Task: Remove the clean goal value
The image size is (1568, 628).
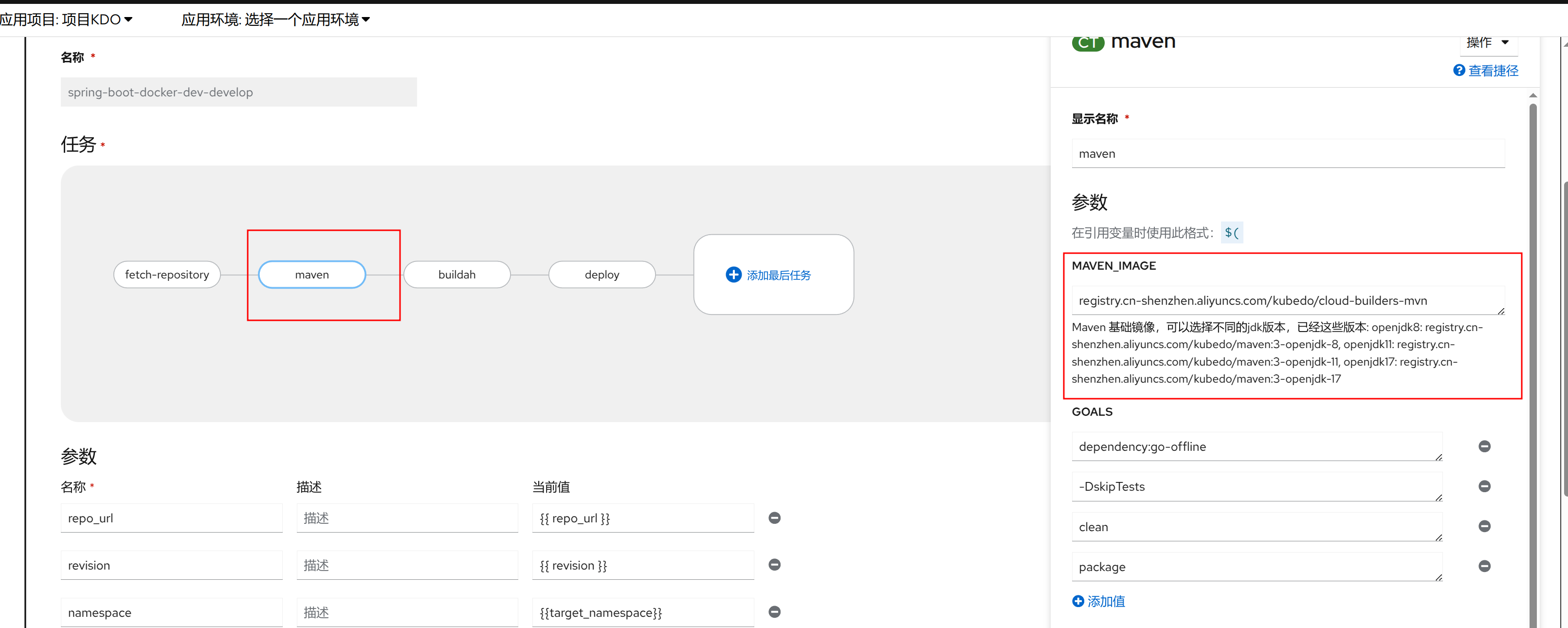Action: pyautogui.click(x=1484, y=526)
